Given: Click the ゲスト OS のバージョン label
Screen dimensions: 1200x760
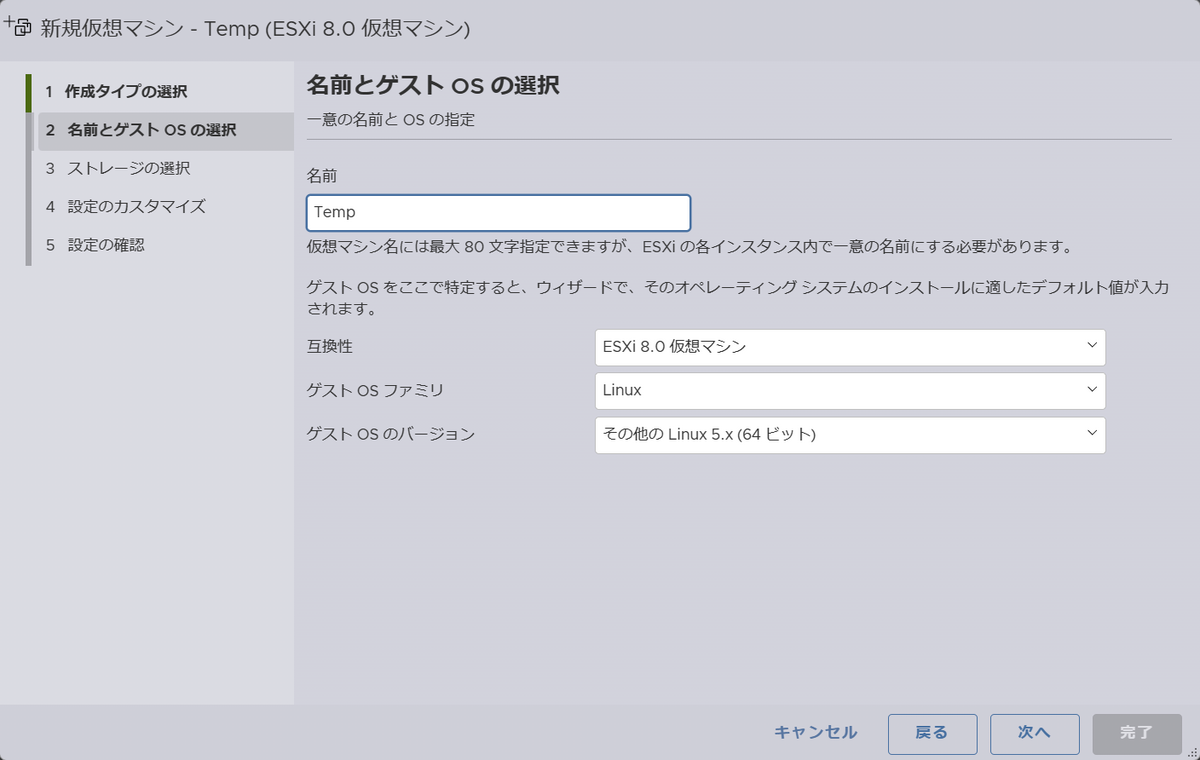Looking at the screenshot, I should [x=390, y=435].
